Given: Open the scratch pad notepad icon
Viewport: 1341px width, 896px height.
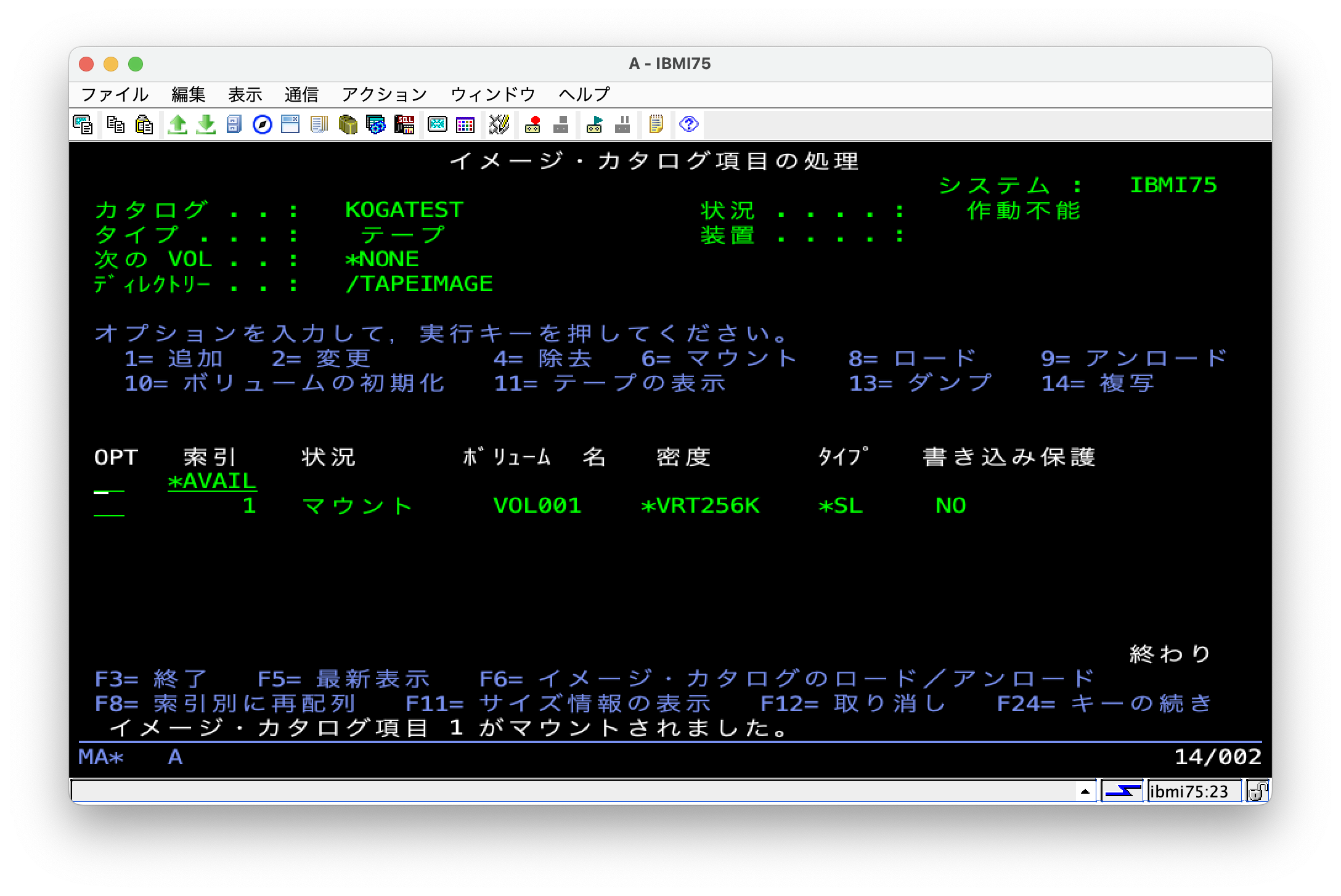Looking at the screenshot, I should pyautogui.click(x=655, y=124).
